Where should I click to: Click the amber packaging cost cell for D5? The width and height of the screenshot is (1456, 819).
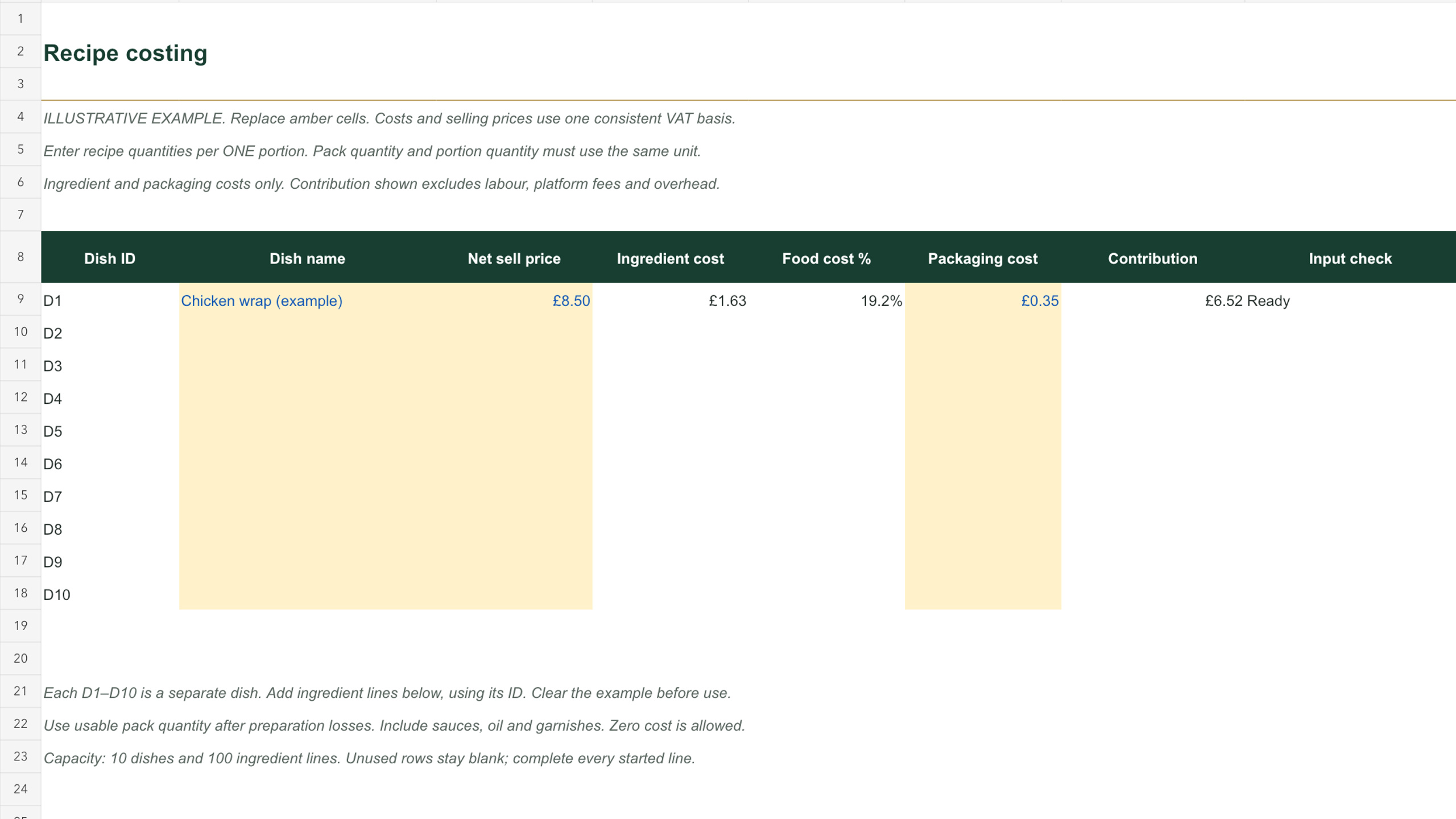983,431
